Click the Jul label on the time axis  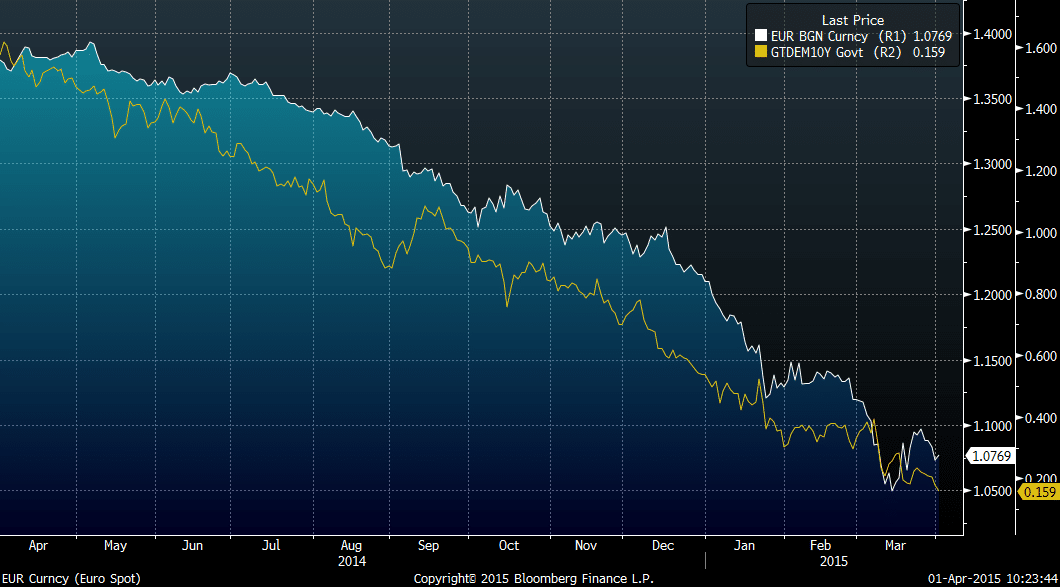(x=271, y=546)
